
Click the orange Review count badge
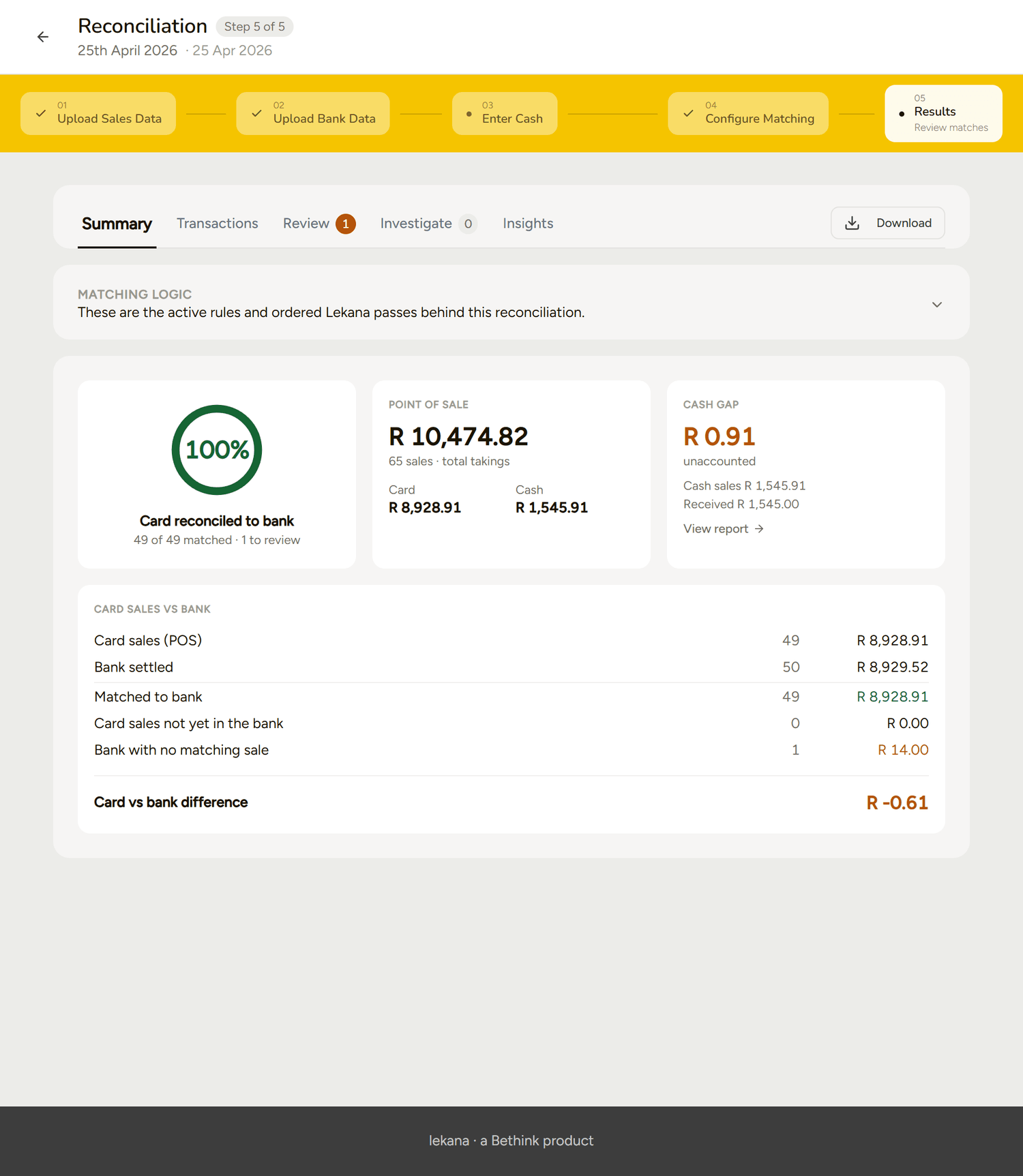(x=346, y=224)
